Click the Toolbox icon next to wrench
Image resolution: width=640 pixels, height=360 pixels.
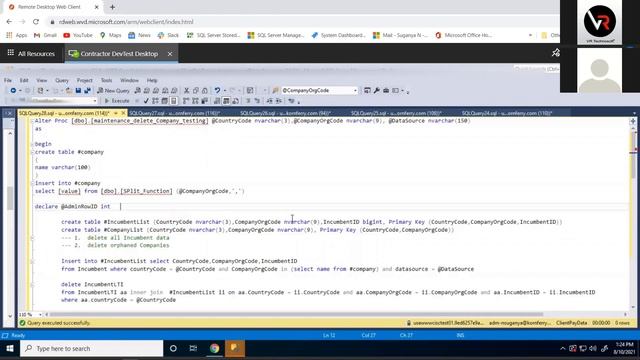click(x=386, y=91)
